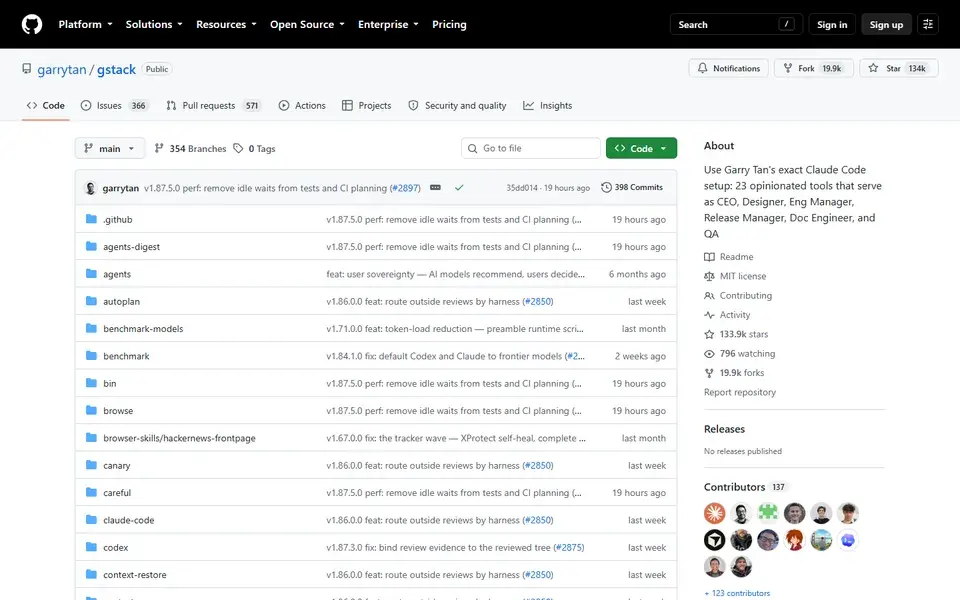Expand the Platform menu
960x600 pixels.
click(x=85, y=24)
